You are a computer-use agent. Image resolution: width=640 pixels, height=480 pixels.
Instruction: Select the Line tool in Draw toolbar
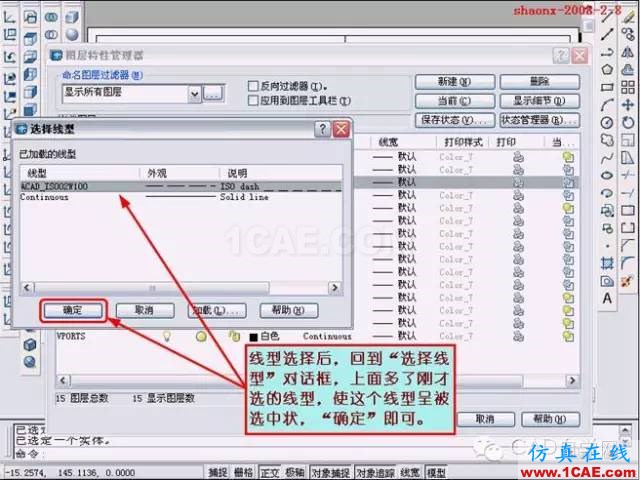[x=607, y=16]
